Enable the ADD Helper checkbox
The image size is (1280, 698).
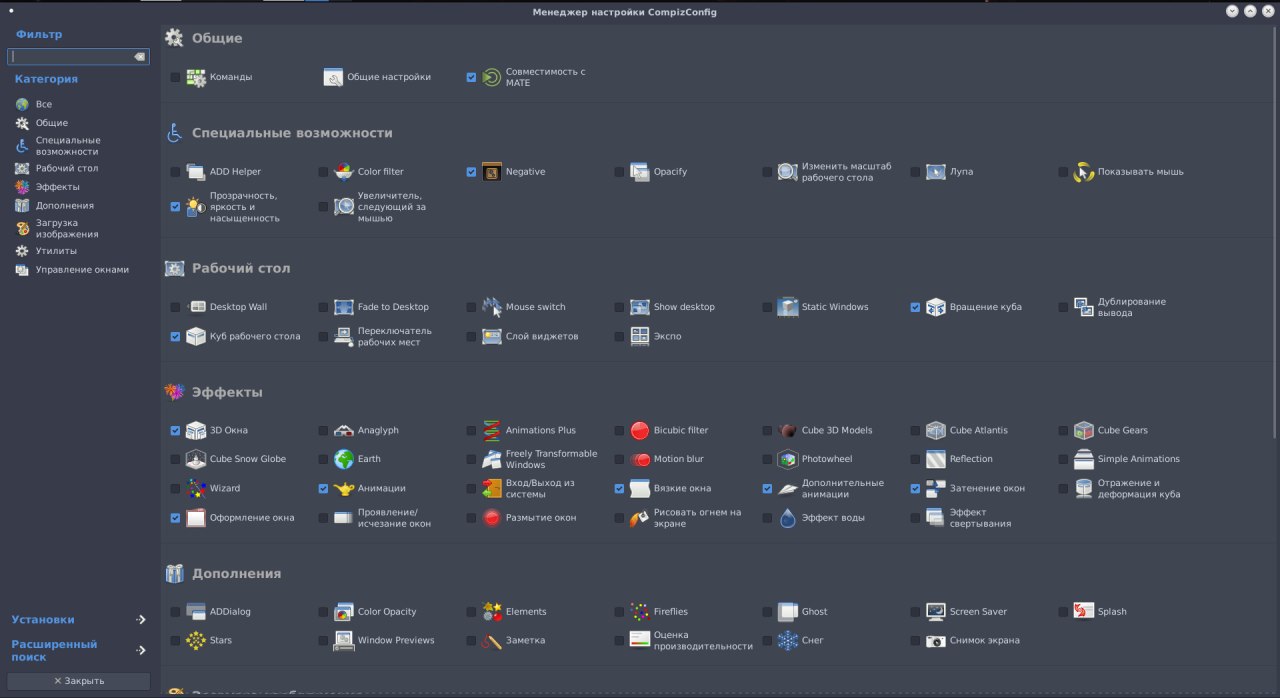click(x=175, y=172)
